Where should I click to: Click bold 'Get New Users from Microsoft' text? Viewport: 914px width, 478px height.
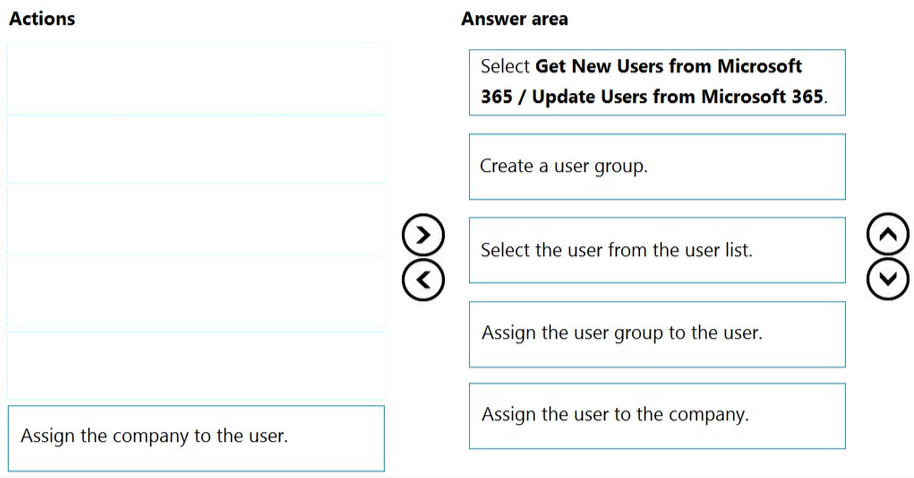point(669,67)
